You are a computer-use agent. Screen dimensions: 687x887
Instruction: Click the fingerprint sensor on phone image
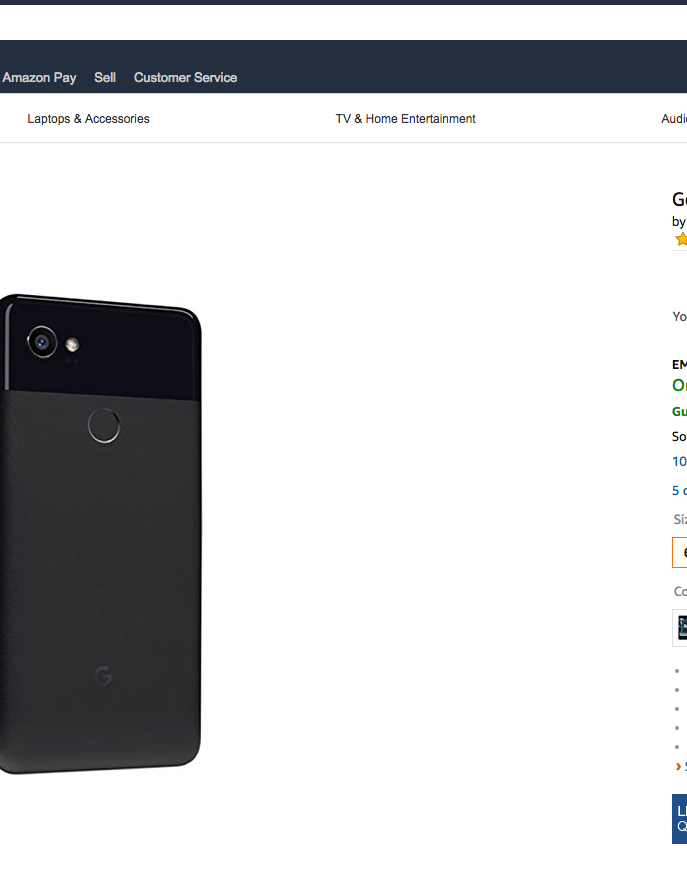104,426
